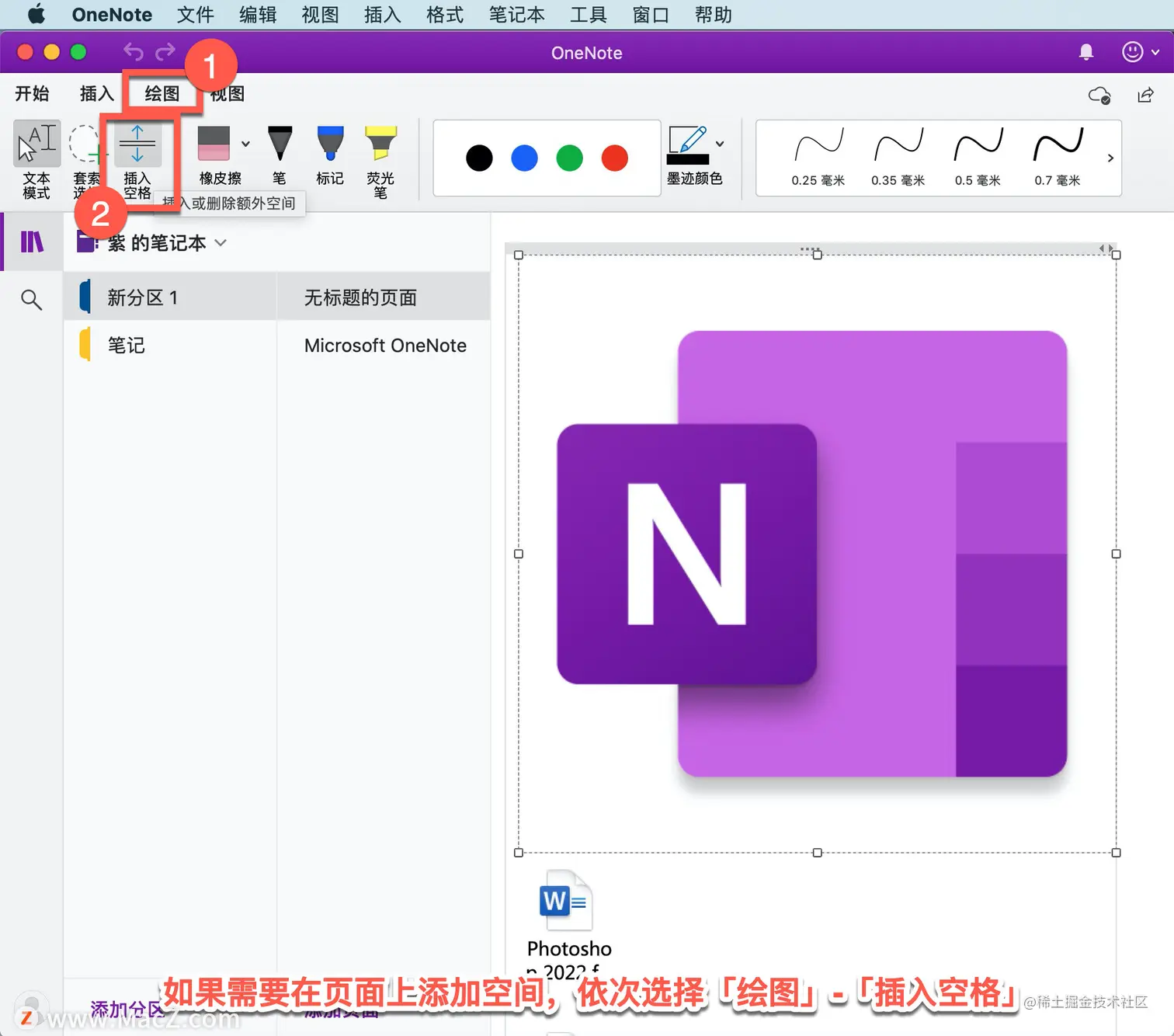Image resolution: width=1174 pixels, height=1036 pixels.
Task: Select the 笔记 section
Action: pos(170,345)
